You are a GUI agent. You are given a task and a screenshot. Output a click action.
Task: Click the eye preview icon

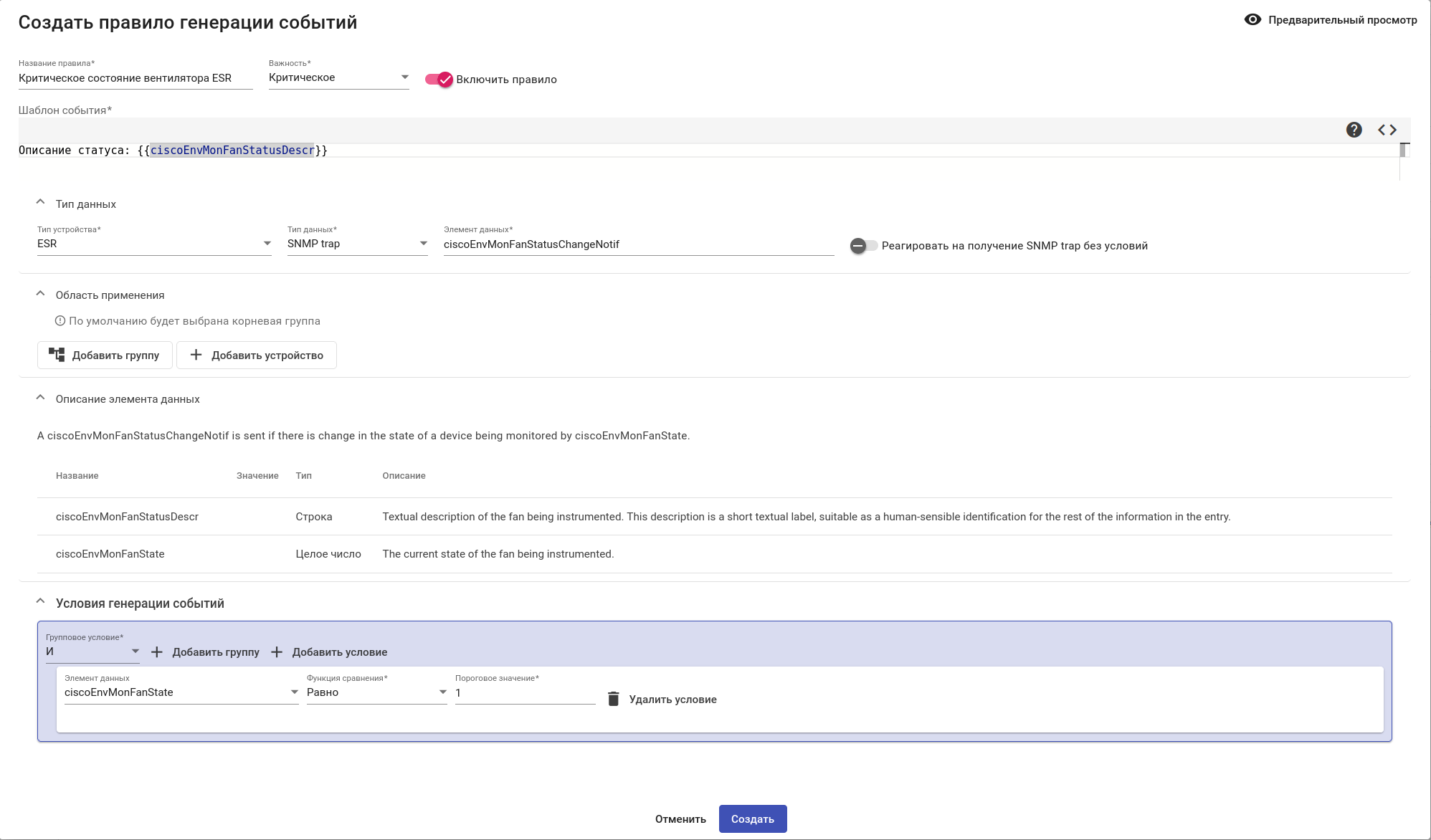(x=1252, y=20)
